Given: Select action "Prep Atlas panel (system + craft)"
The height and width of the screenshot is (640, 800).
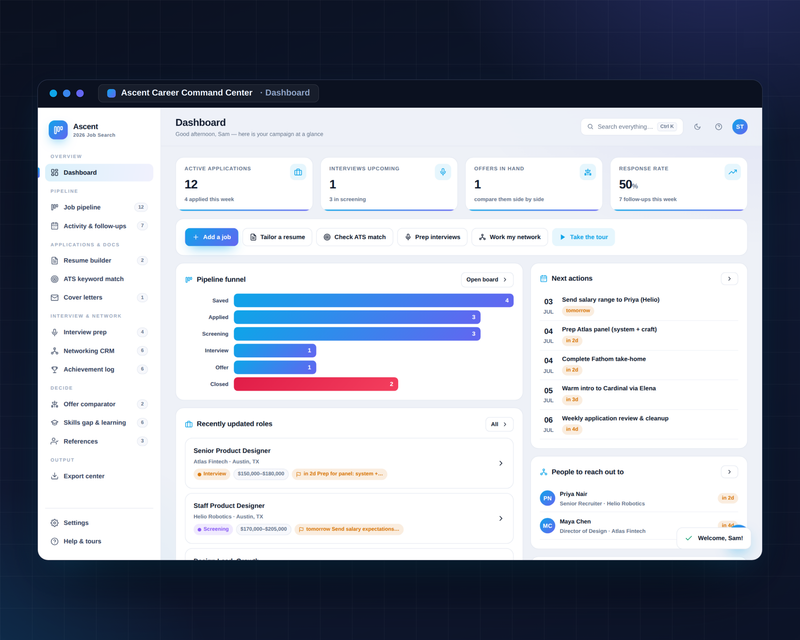Looking at the screenshot, I should (639, 335).
